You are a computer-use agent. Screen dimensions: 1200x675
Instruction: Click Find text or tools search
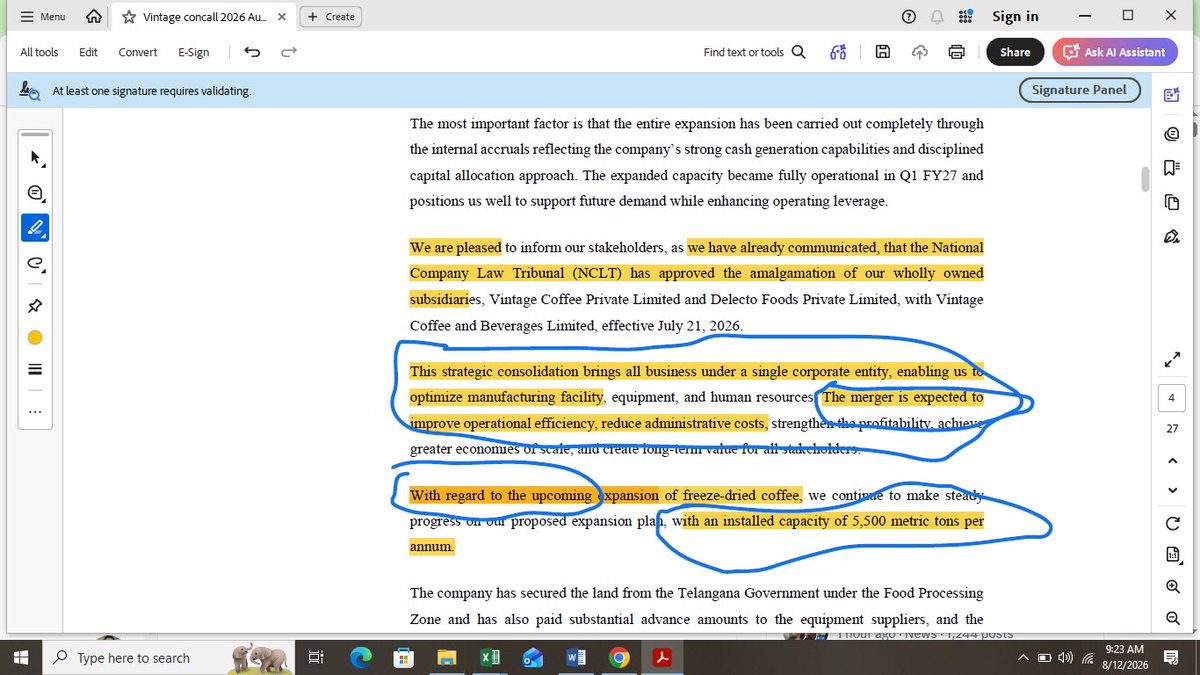754,52
